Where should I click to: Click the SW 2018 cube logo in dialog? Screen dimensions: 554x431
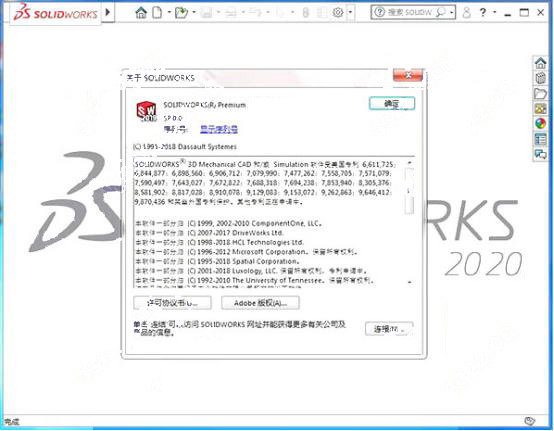[146, 111]
